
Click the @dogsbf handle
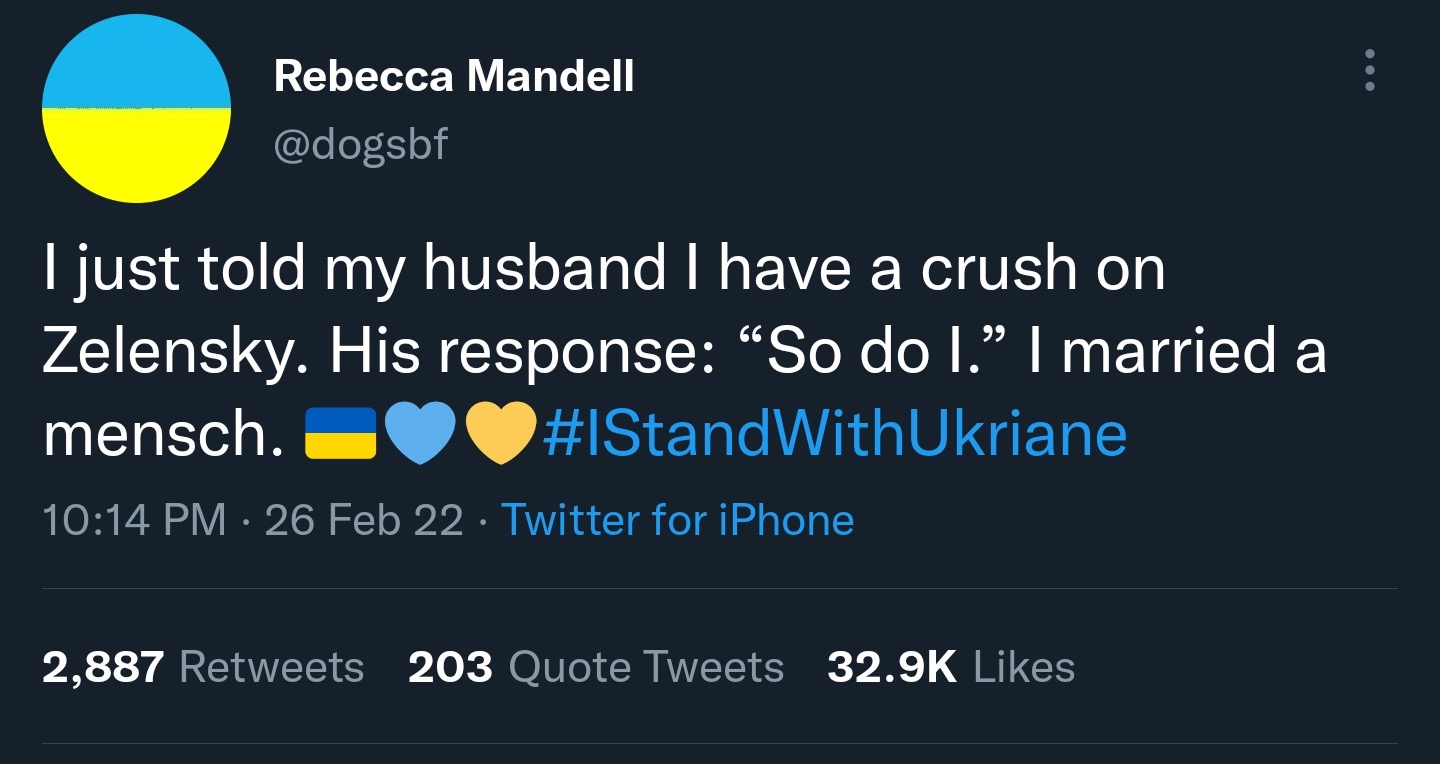(x=361, y=146)
